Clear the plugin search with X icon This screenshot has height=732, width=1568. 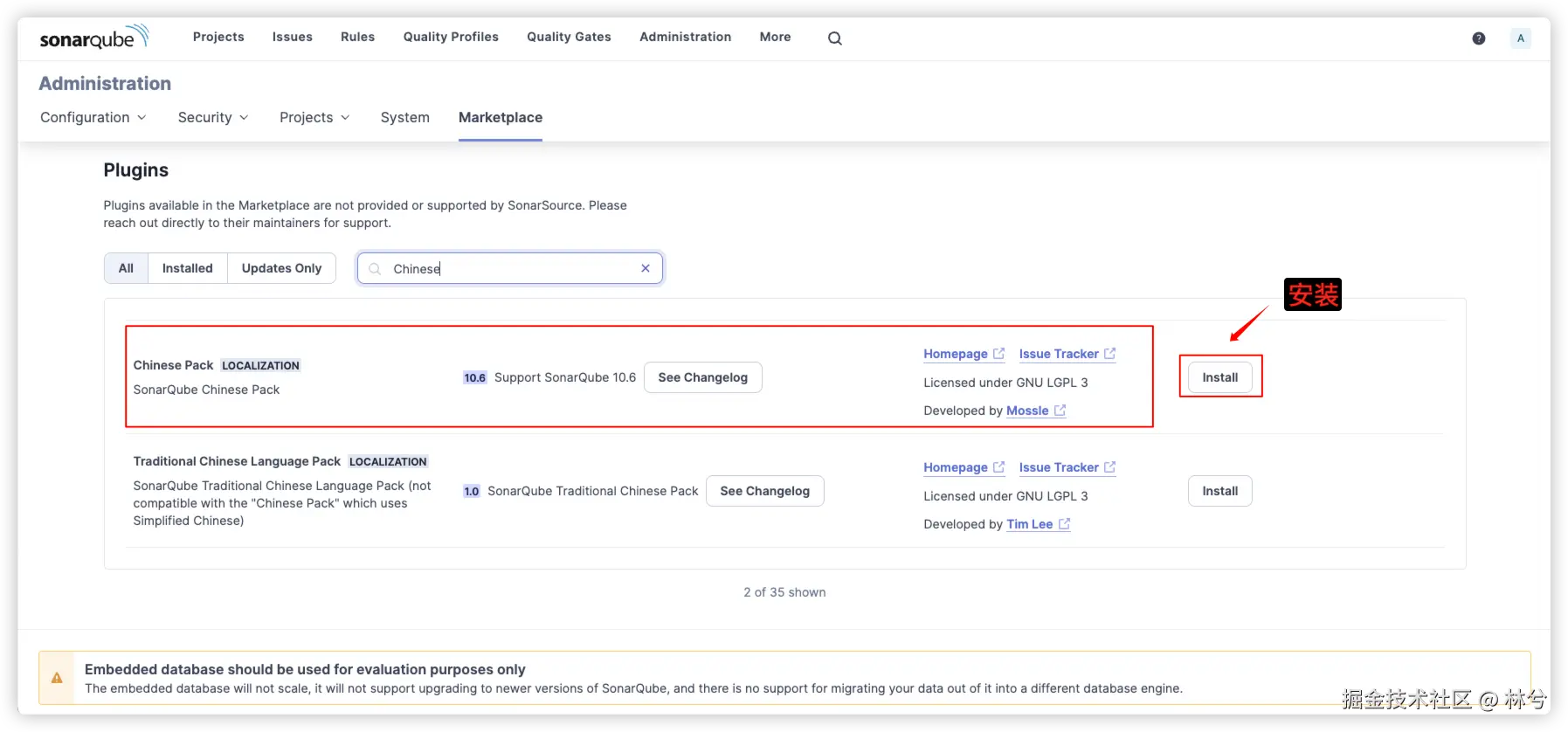[646, 268]
